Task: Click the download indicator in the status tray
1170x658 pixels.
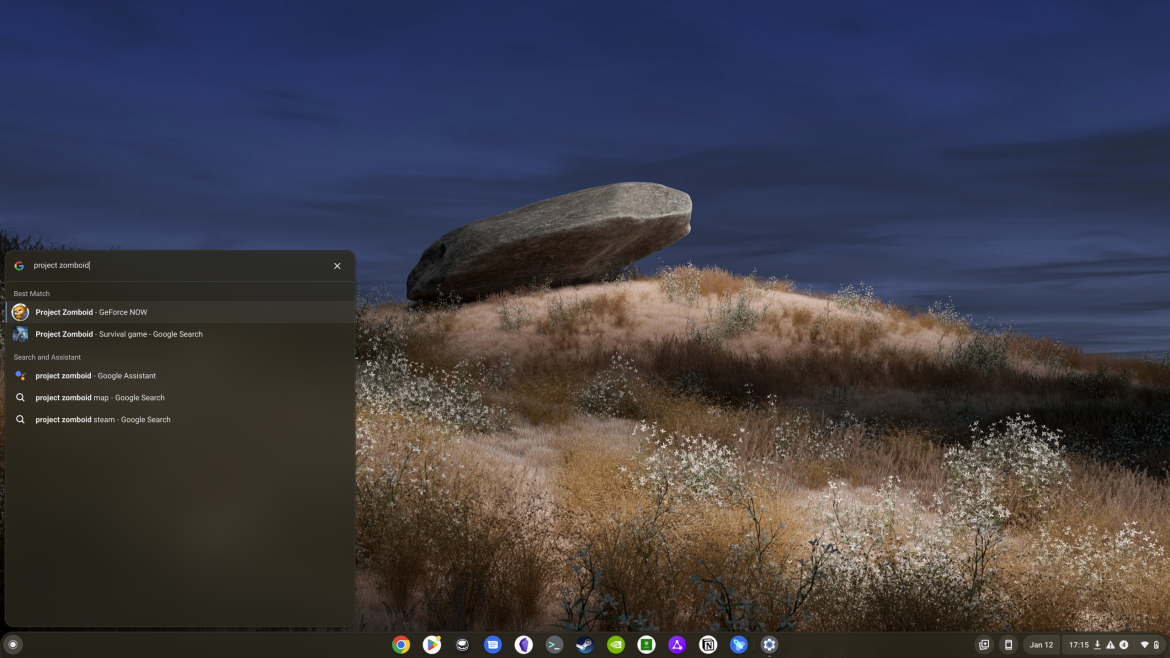Action: click(1097, 645)
